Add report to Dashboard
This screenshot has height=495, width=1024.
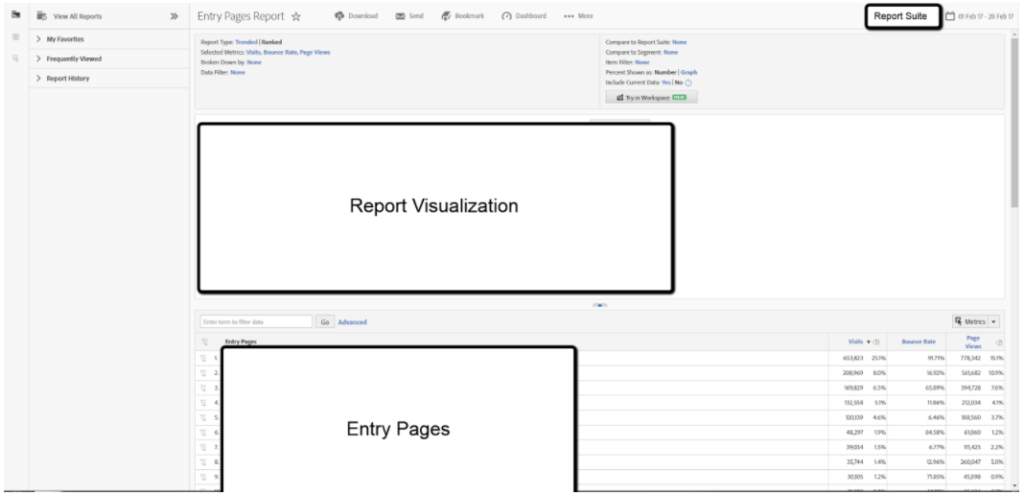click(x=507, y=16)
